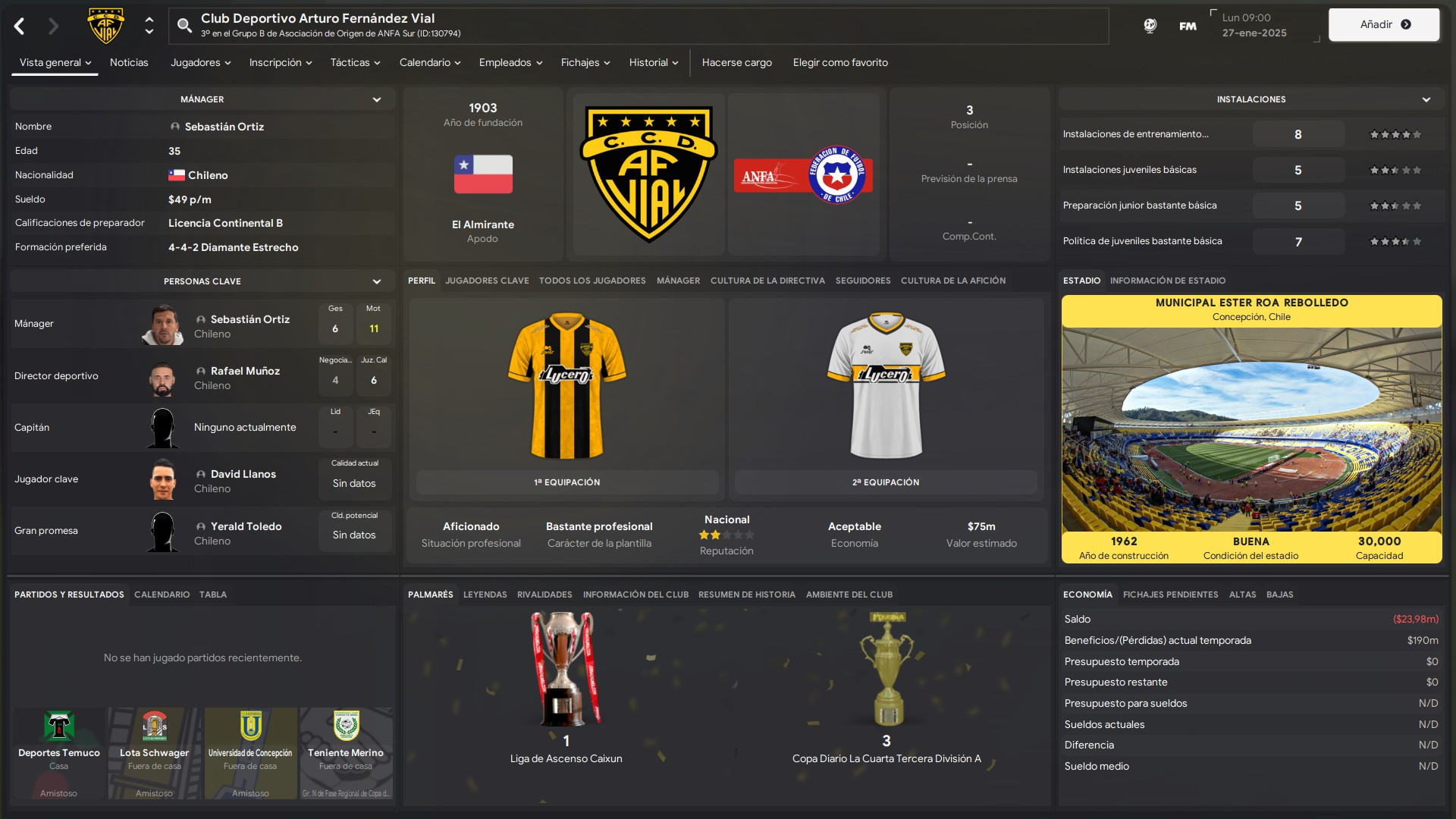Open the Noticias menu item

(x=129, y=62)
